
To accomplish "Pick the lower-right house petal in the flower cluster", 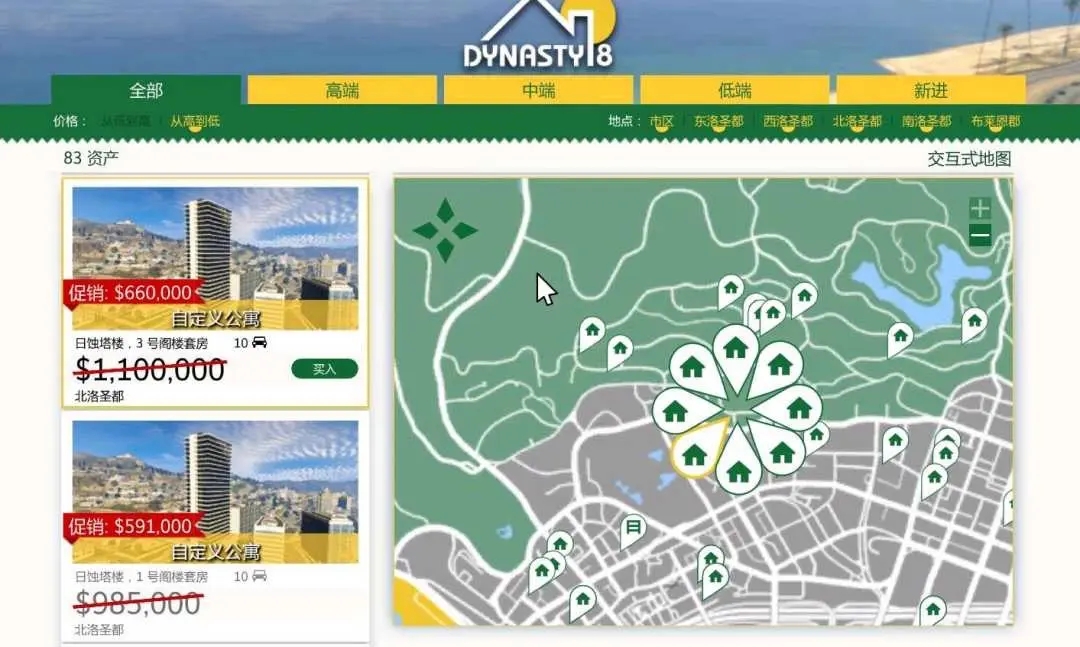I will click(780, 451).
